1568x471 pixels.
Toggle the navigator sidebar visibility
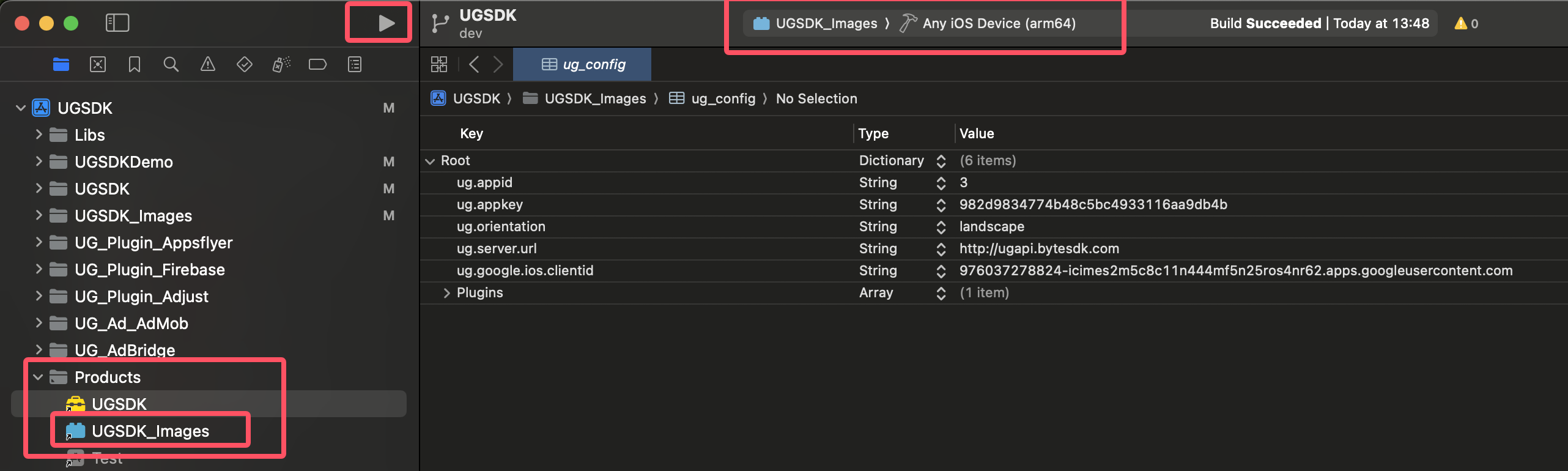(x=117, y=23)
